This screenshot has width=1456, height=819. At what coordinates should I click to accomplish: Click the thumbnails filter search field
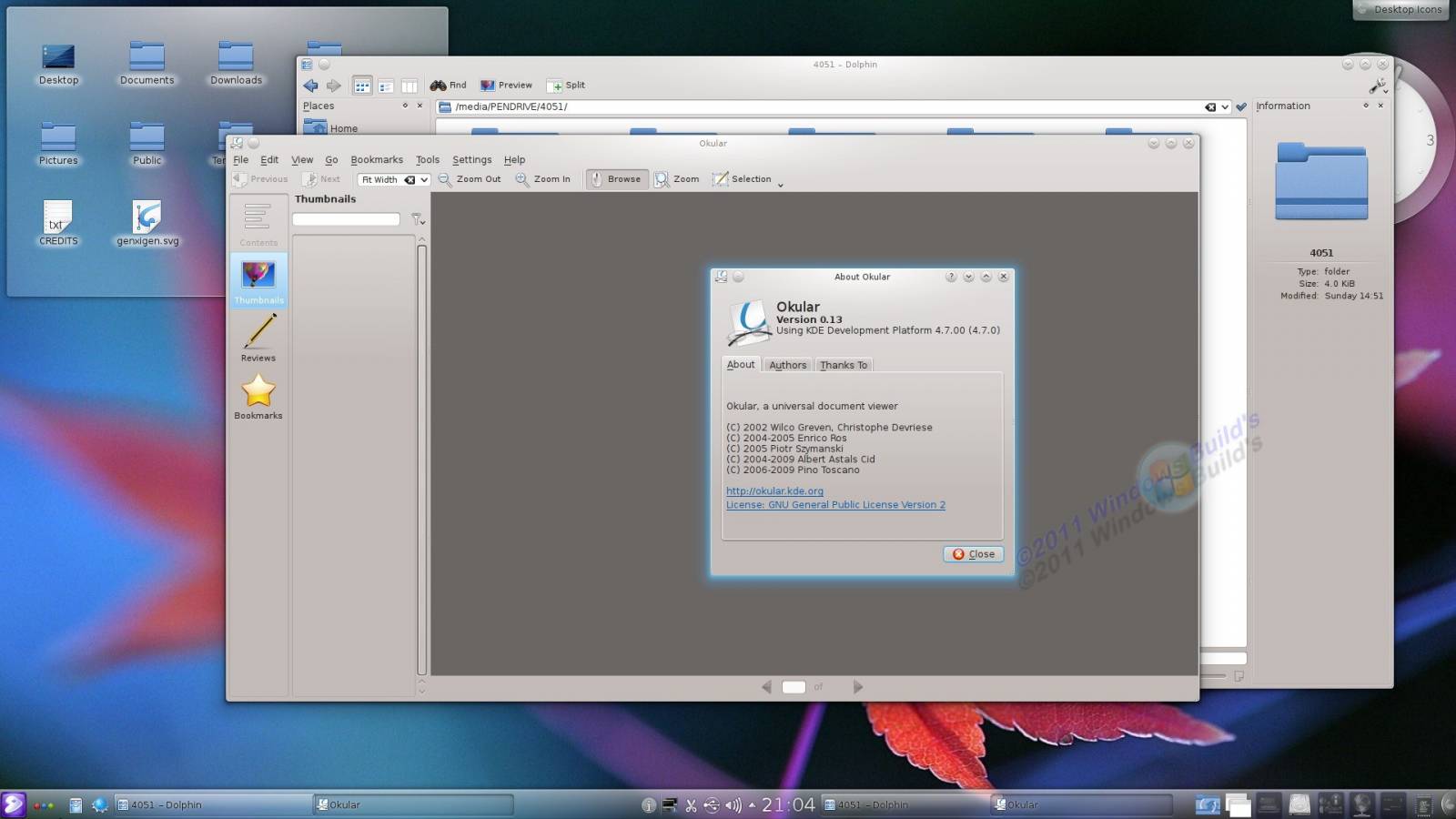click(346, 219)
